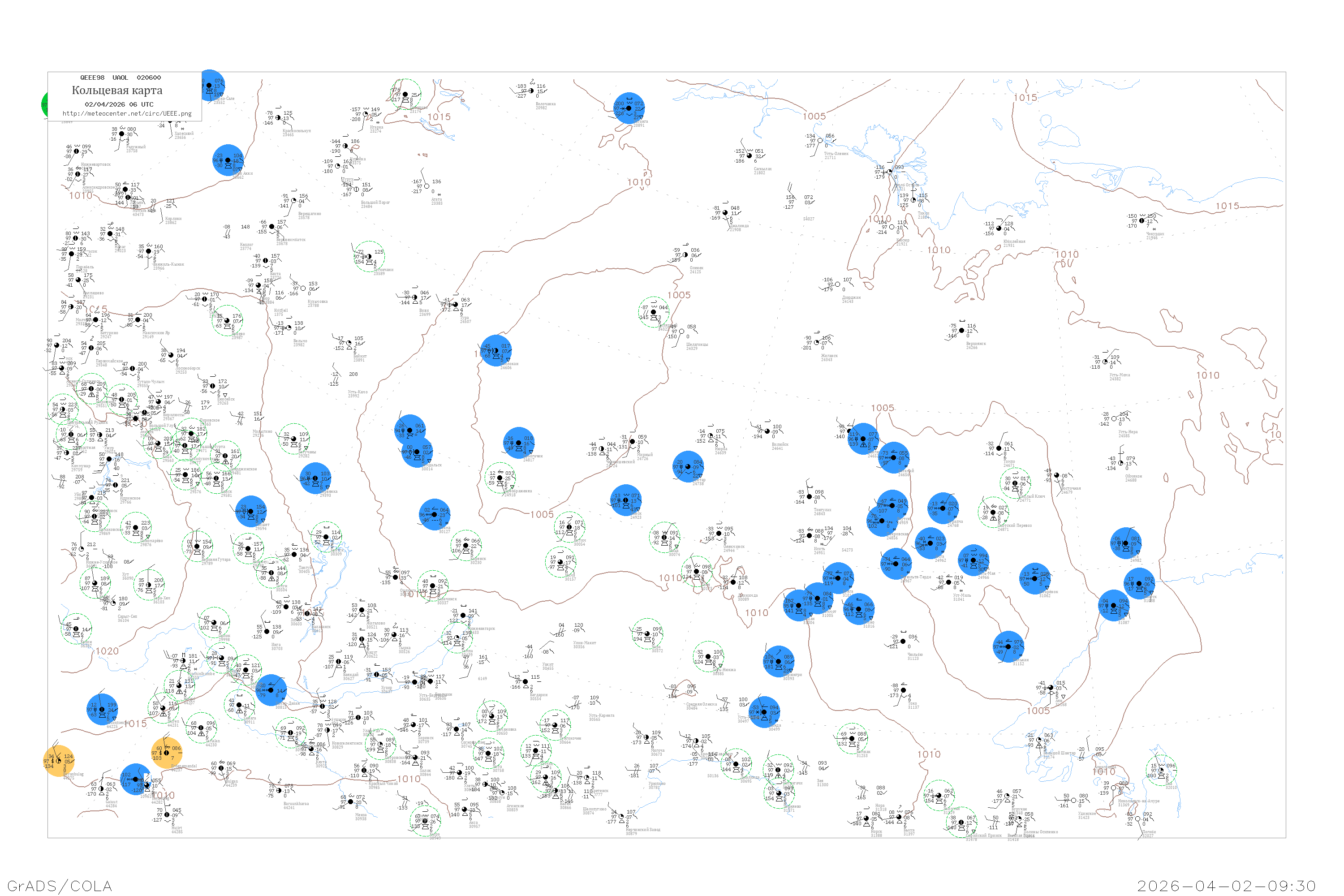Click the 'Кольцевая карта' map title
This screenshot has height=896, width=1344.
(x=117, y=90)
